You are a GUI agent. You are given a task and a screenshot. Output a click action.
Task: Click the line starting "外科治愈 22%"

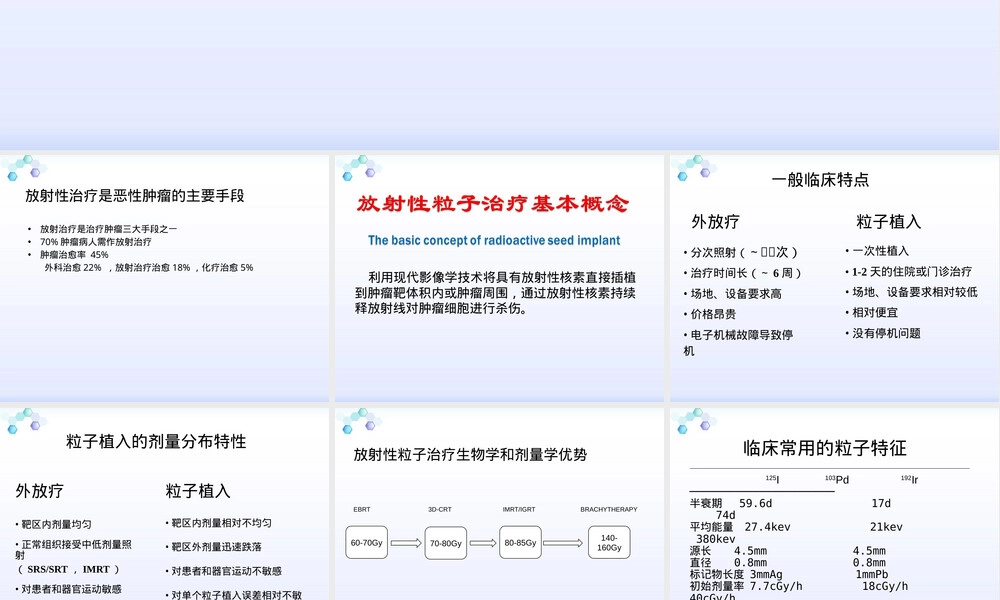tap(149, 268)
